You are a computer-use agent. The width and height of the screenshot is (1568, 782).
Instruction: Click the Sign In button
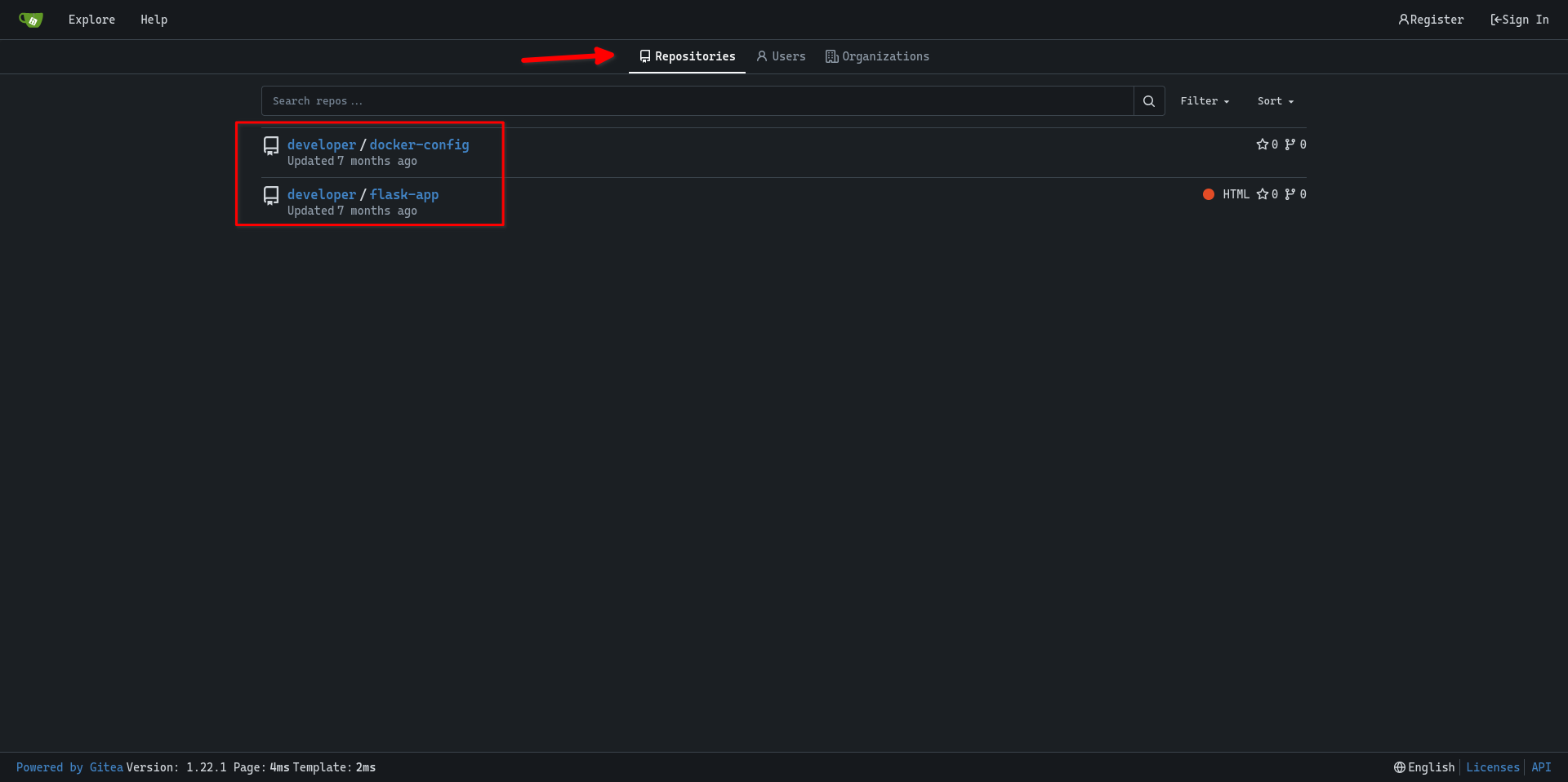(1519, 20)
